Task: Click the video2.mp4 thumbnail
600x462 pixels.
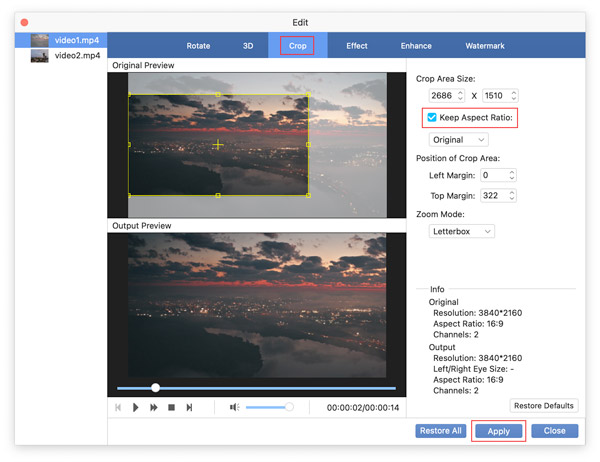Action: coord(39,56)
